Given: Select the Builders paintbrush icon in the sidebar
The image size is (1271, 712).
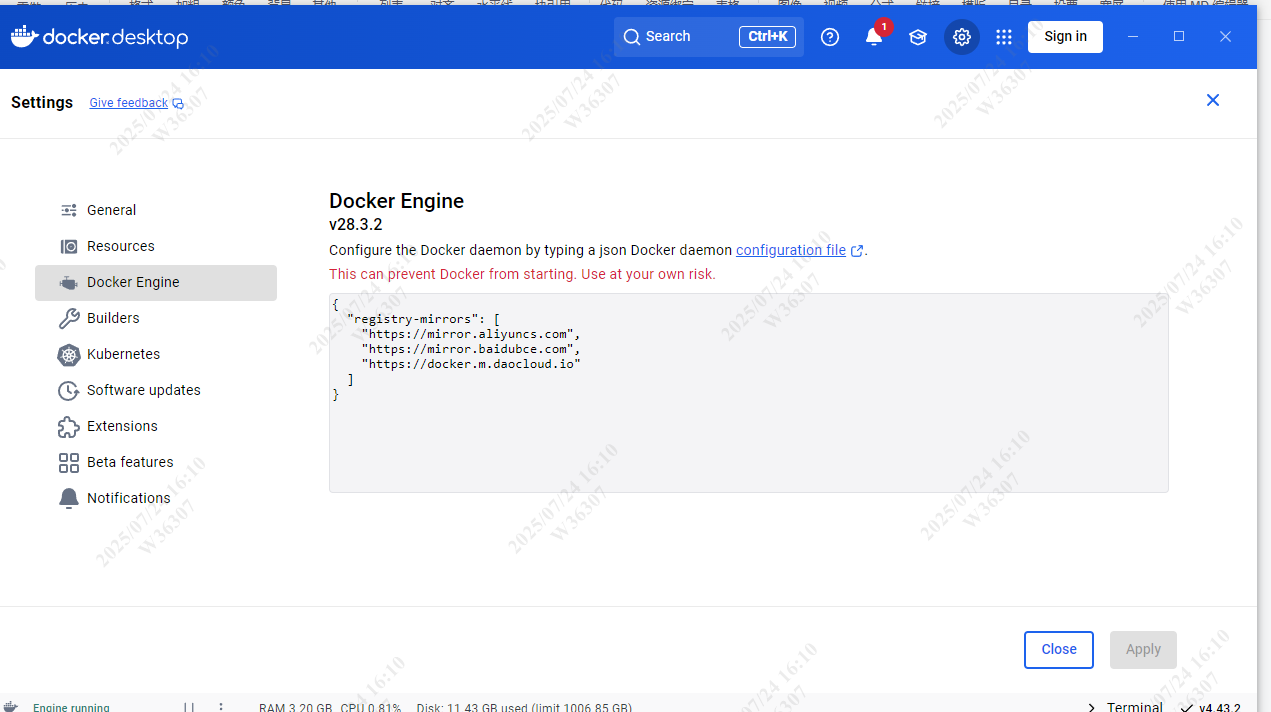Looking at the screenshot, I should point(68,318).
